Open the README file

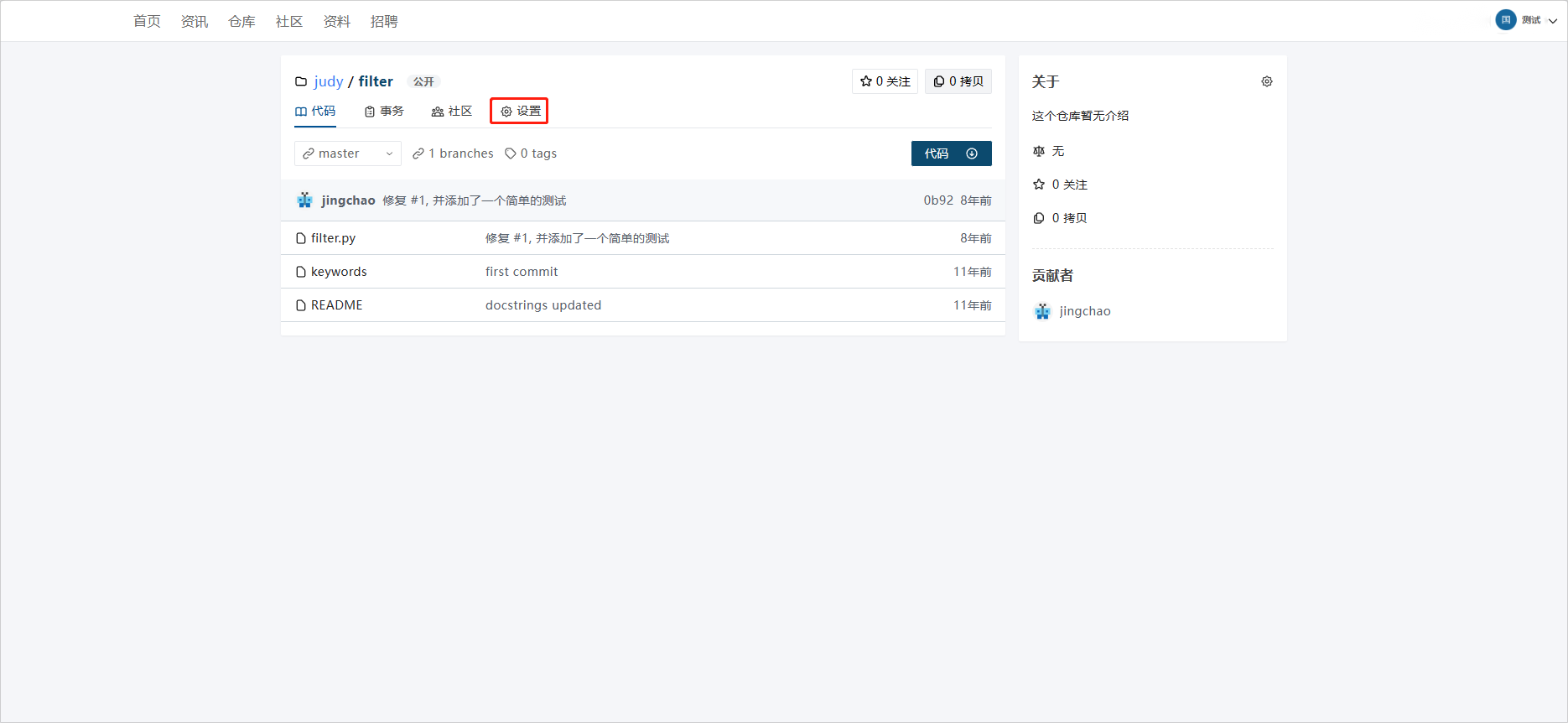pyautogui.click(x=336, y=305)
